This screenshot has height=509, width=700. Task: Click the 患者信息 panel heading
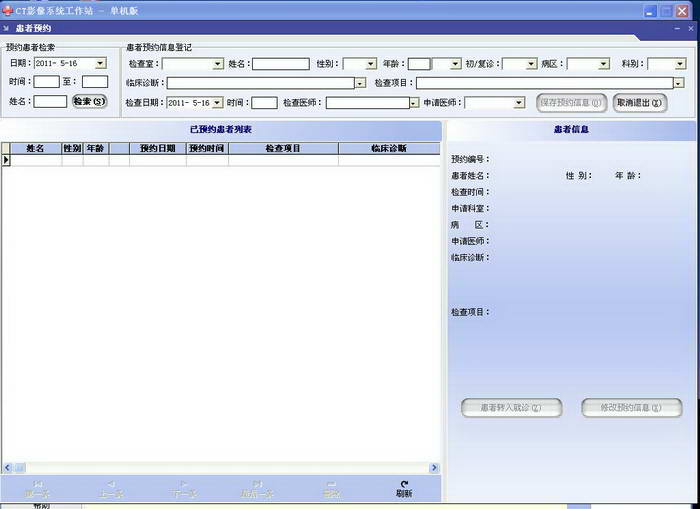point(571,129)
